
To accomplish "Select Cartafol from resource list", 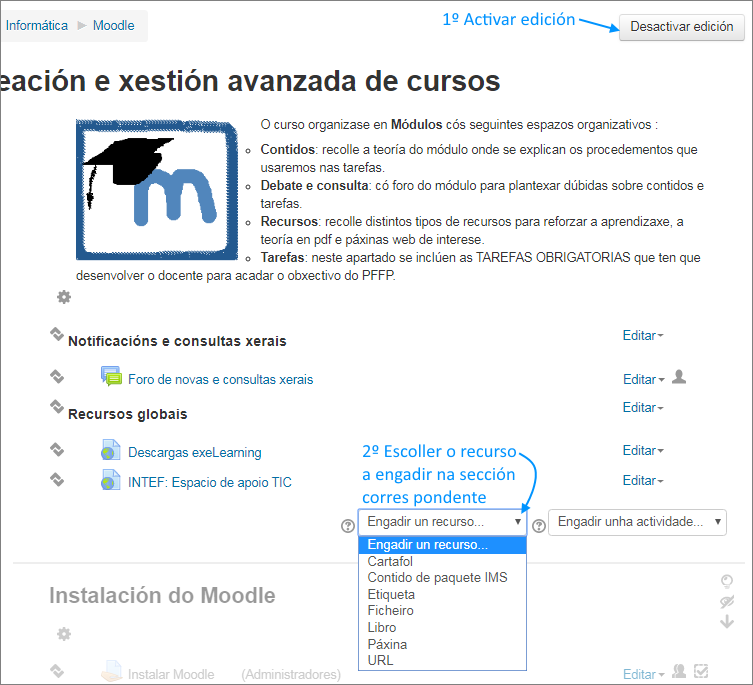I will pos(442,562).
